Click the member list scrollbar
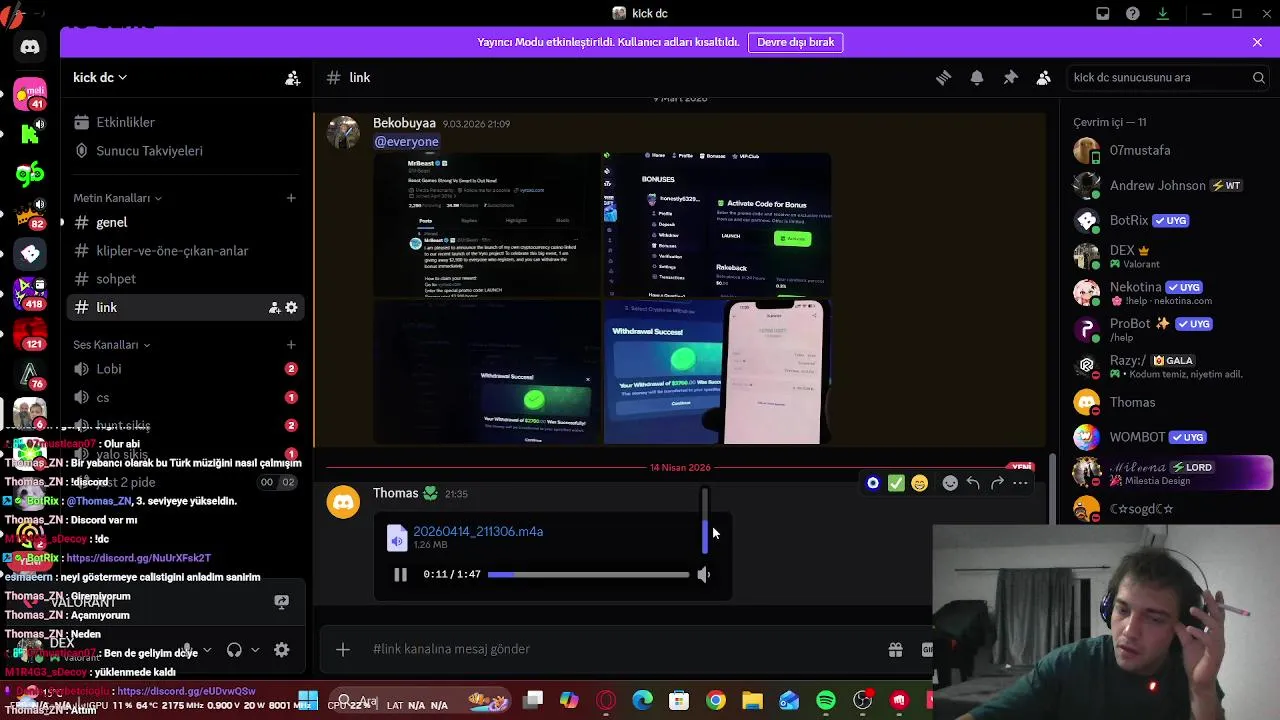This screenshot has height=720, width=1280. click(x=1052, y=490)
